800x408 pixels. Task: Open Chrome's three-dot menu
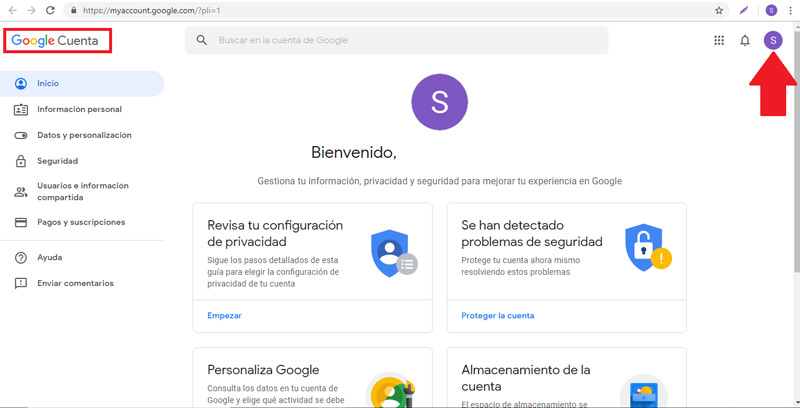point(790,10)
